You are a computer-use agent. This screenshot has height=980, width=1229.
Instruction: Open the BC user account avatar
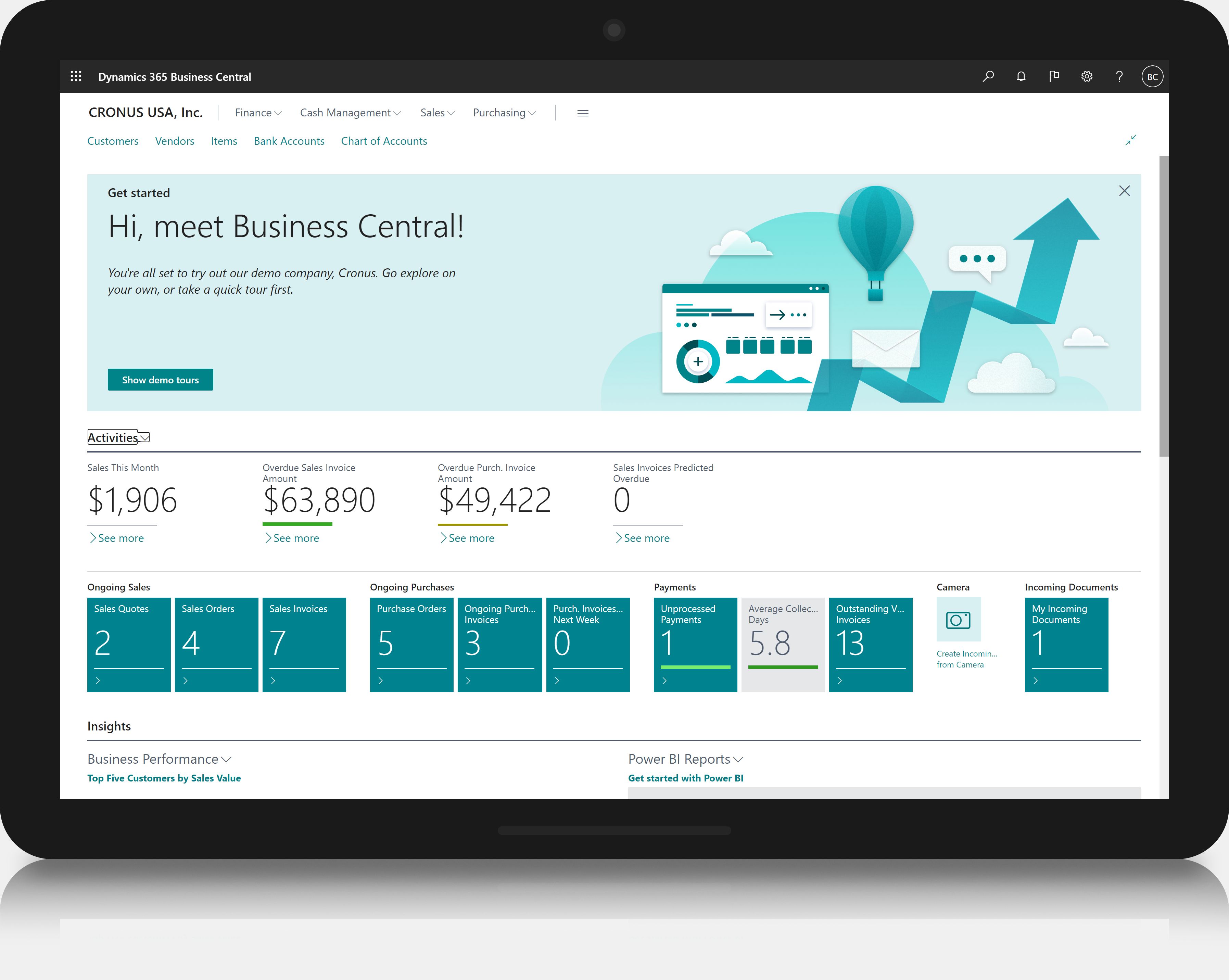1152,76
